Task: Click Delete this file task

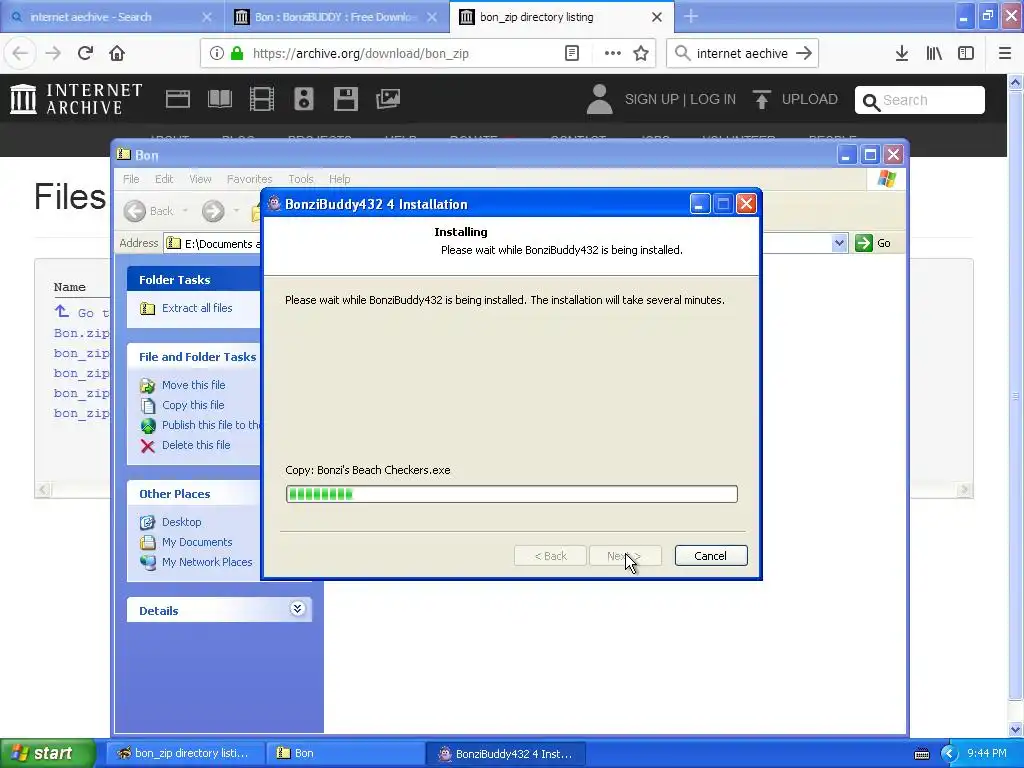Action: 196,445
